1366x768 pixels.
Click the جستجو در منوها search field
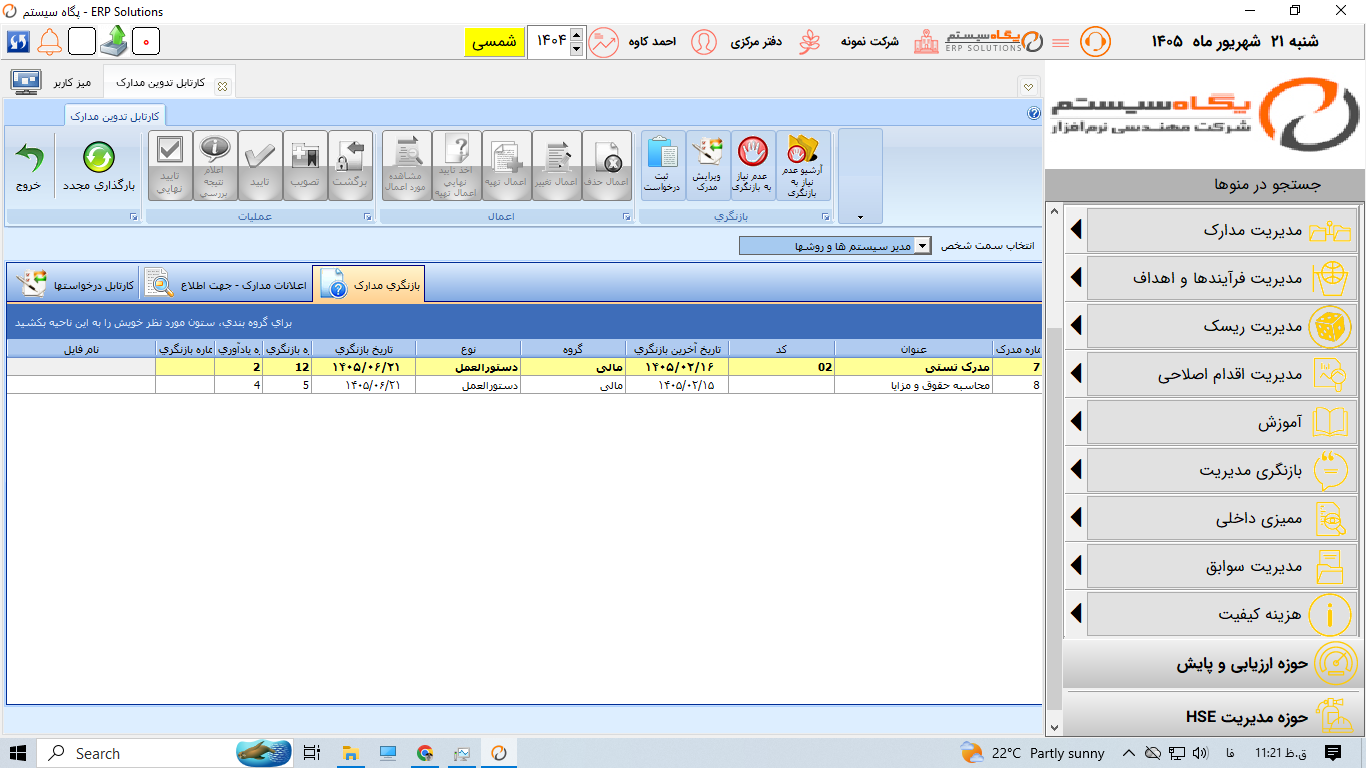(x=1206, y=184)
